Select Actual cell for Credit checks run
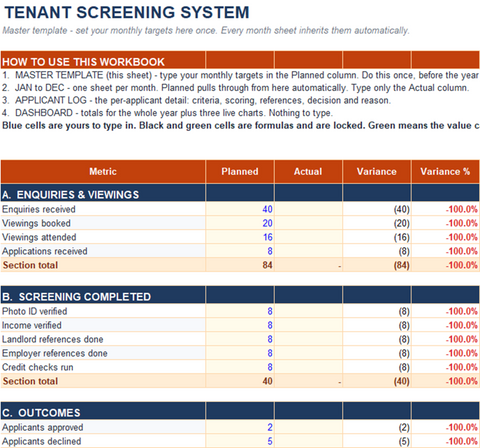Image resolution: width=480 pixels, height=448 pixels. click(x=308, y=367)
